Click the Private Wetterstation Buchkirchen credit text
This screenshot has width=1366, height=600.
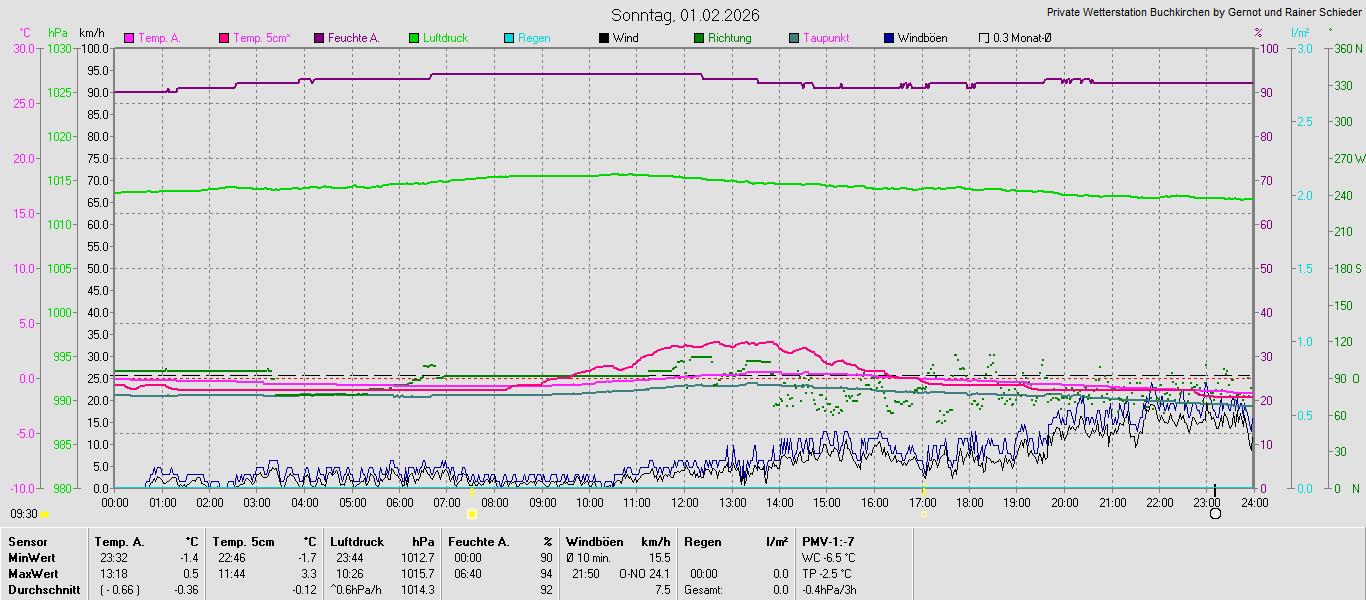pyautogui.click(x=1204, y=13)
